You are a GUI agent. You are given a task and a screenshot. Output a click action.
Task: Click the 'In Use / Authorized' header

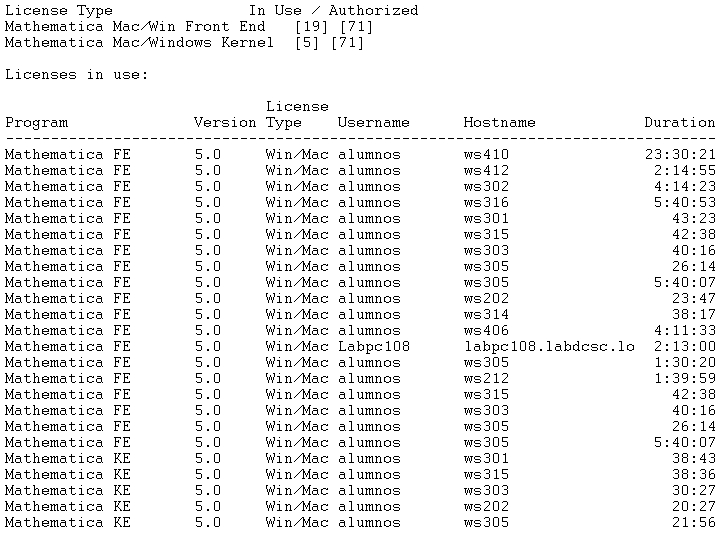(x=333, y=11)
